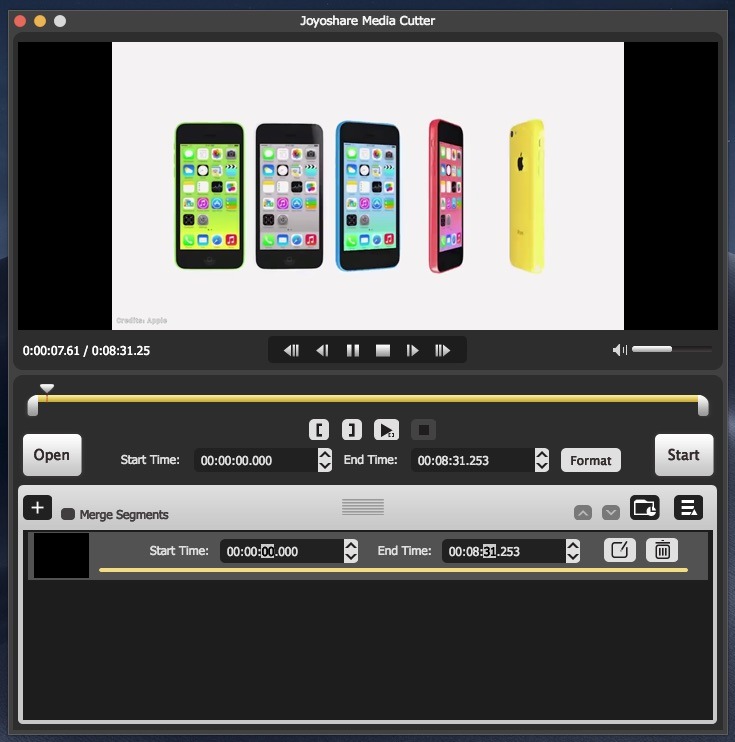Click the segment thumbnail preview

point(61,555)
